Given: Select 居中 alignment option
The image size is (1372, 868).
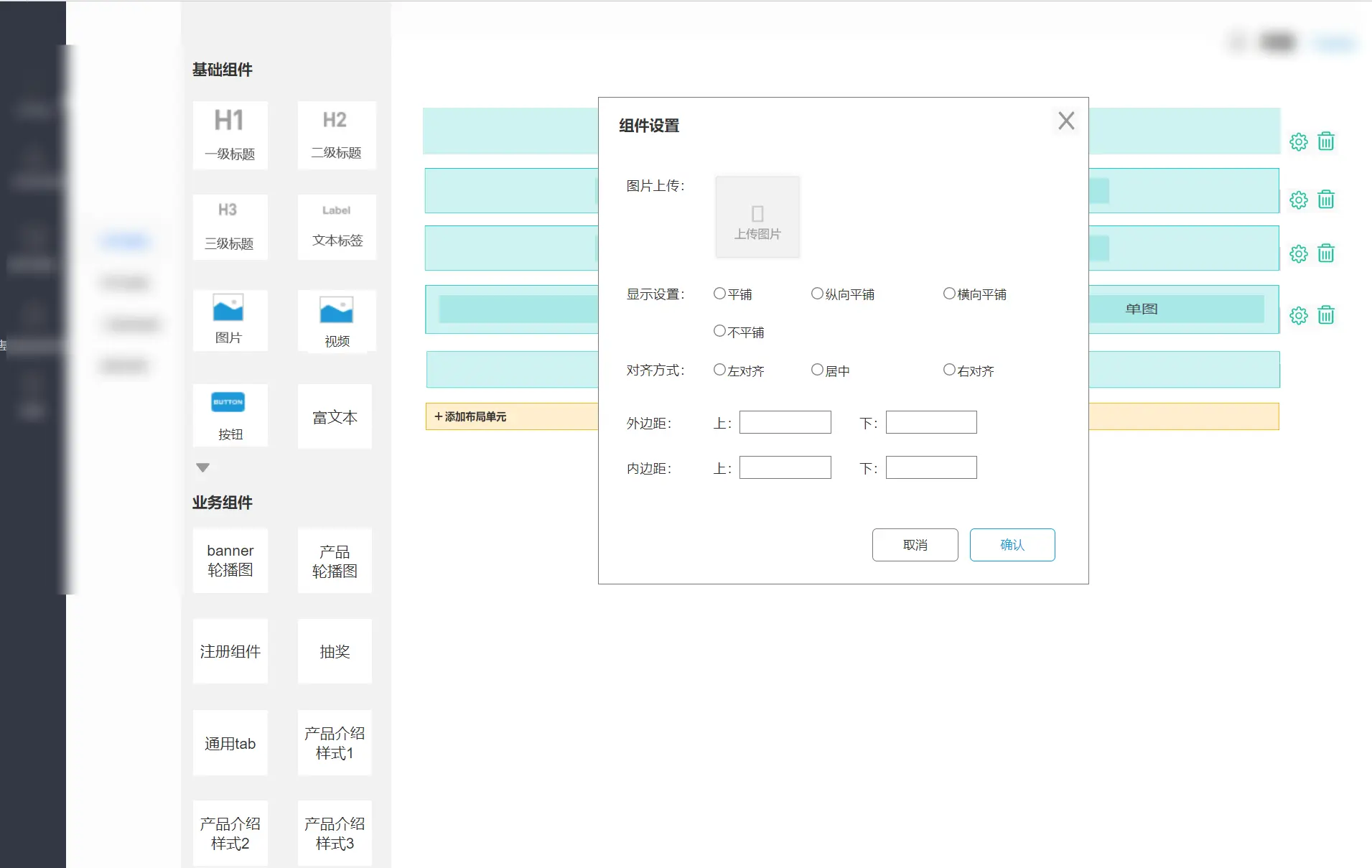Looking at the screenshot, I should tap(817, 370).
